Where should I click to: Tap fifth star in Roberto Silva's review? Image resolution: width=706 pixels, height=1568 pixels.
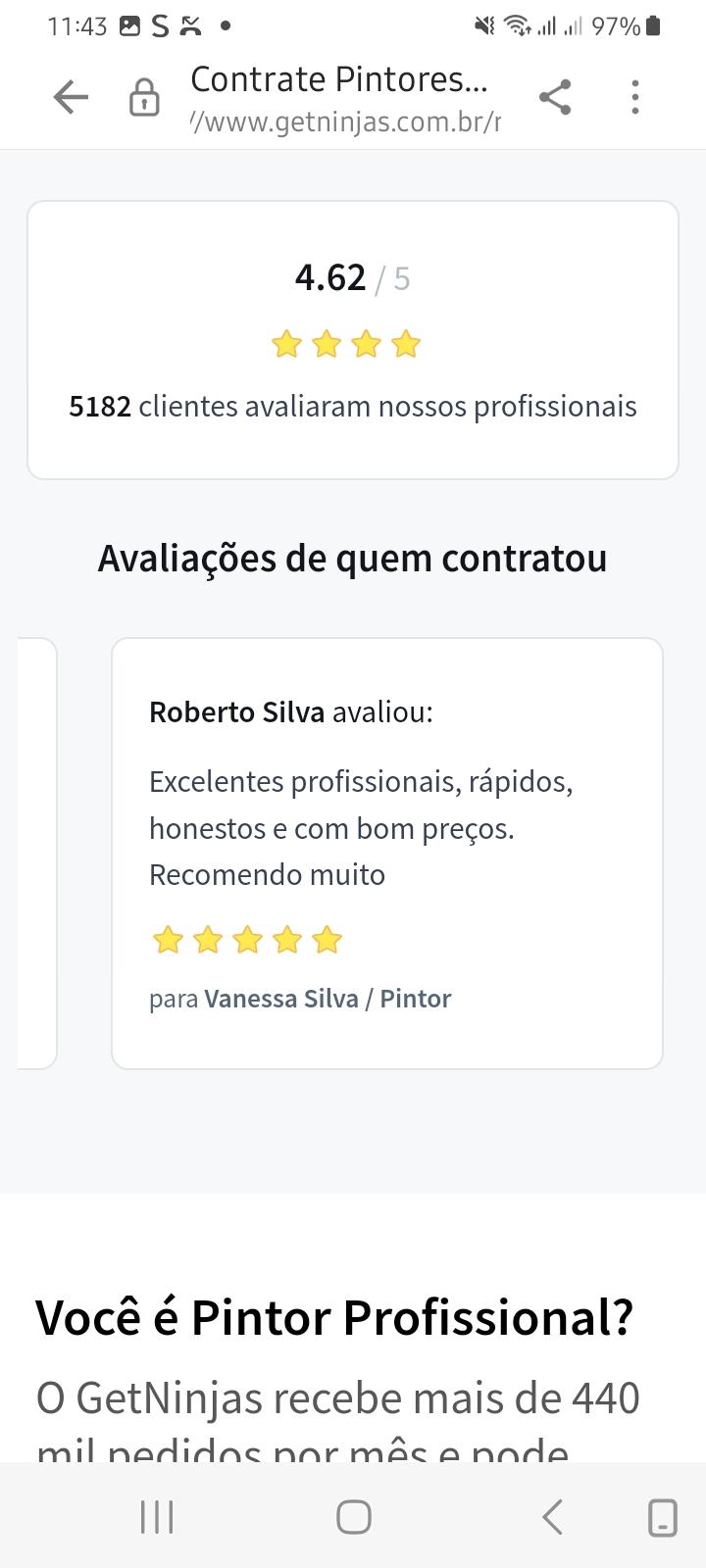(327, 941)
